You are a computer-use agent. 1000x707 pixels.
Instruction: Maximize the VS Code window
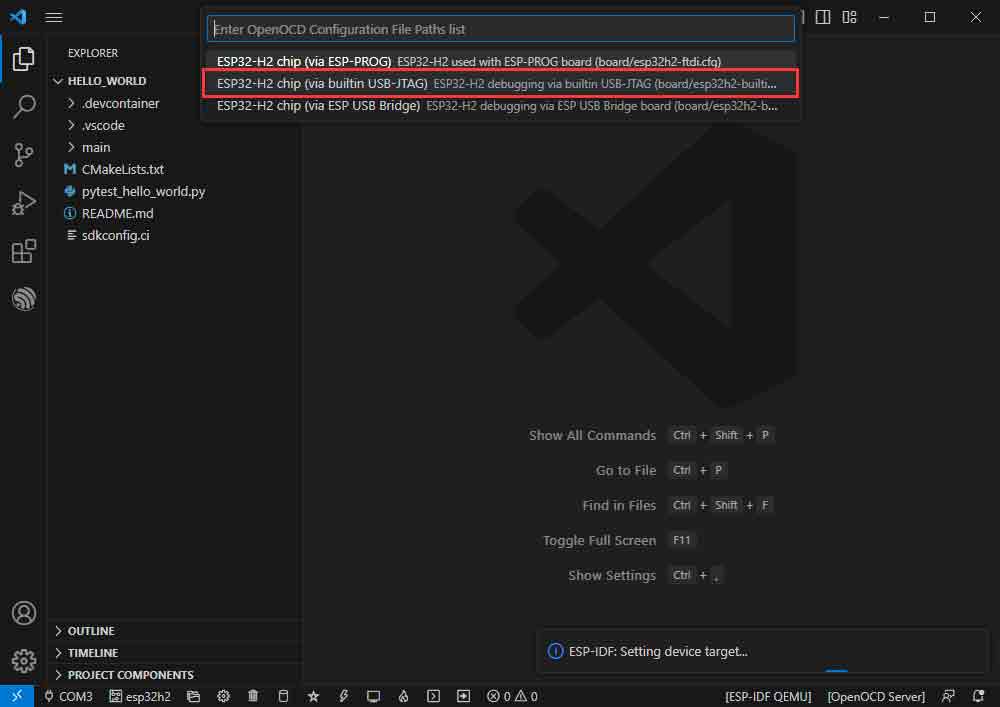click(x=930, y=17)
